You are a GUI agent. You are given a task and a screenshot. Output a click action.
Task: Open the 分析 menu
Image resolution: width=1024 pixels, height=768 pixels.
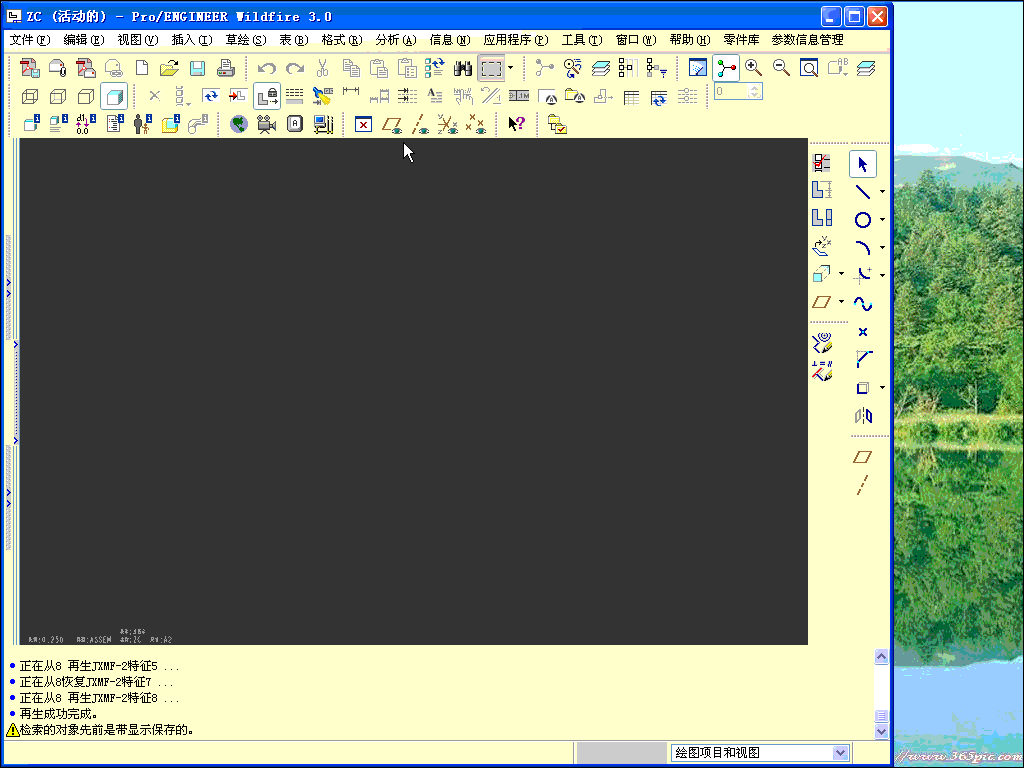pyautogui.click(x=396, y=40)
